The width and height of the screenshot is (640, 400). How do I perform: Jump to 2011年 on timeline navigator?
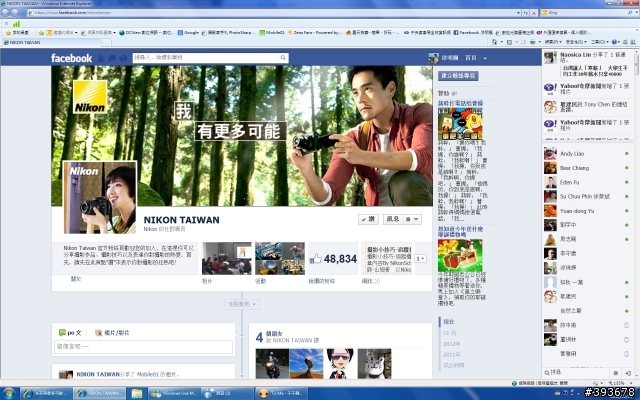[x=451, y=354]
